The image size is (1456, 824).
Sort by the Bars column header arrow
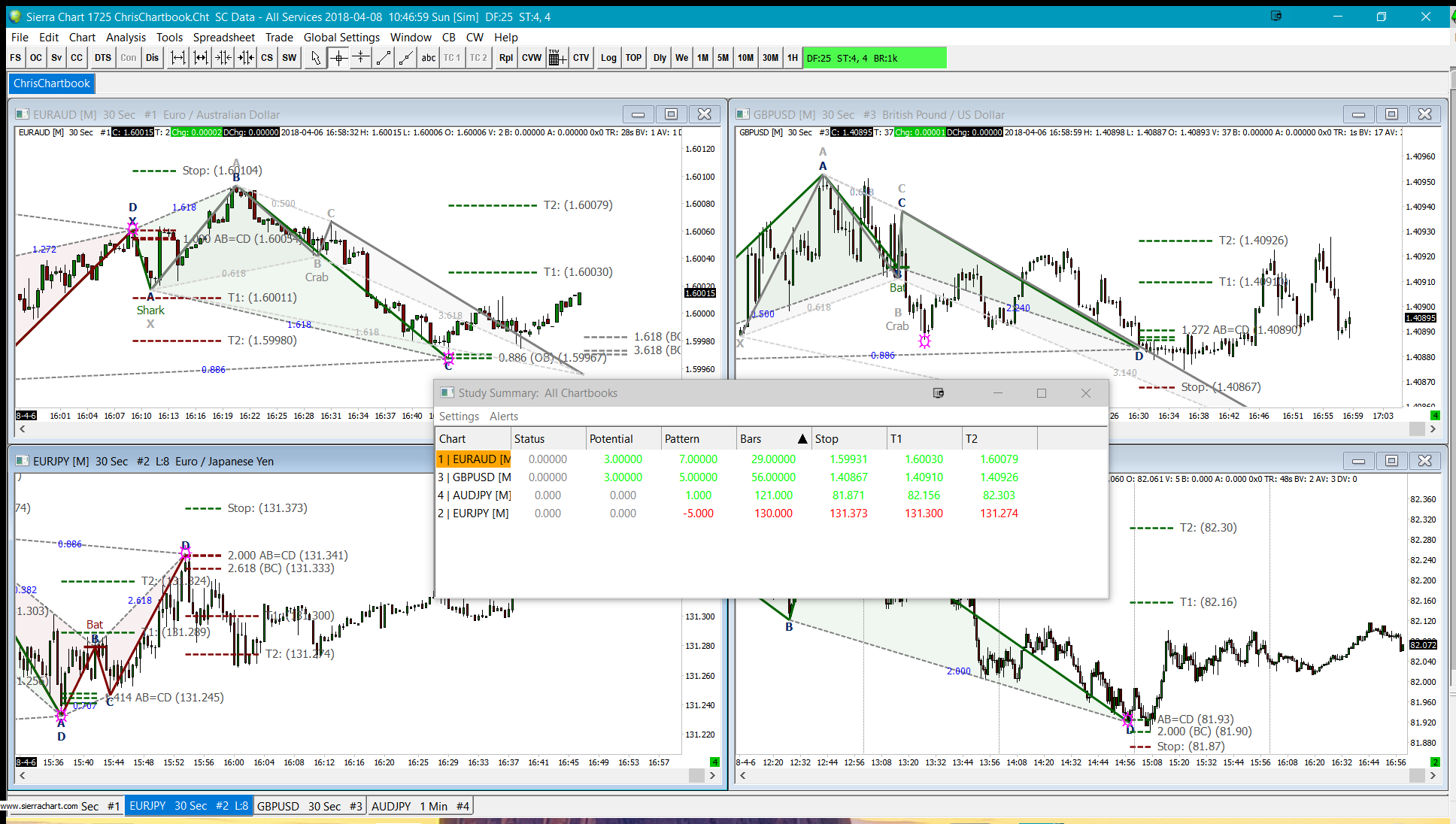coord(802,439)
